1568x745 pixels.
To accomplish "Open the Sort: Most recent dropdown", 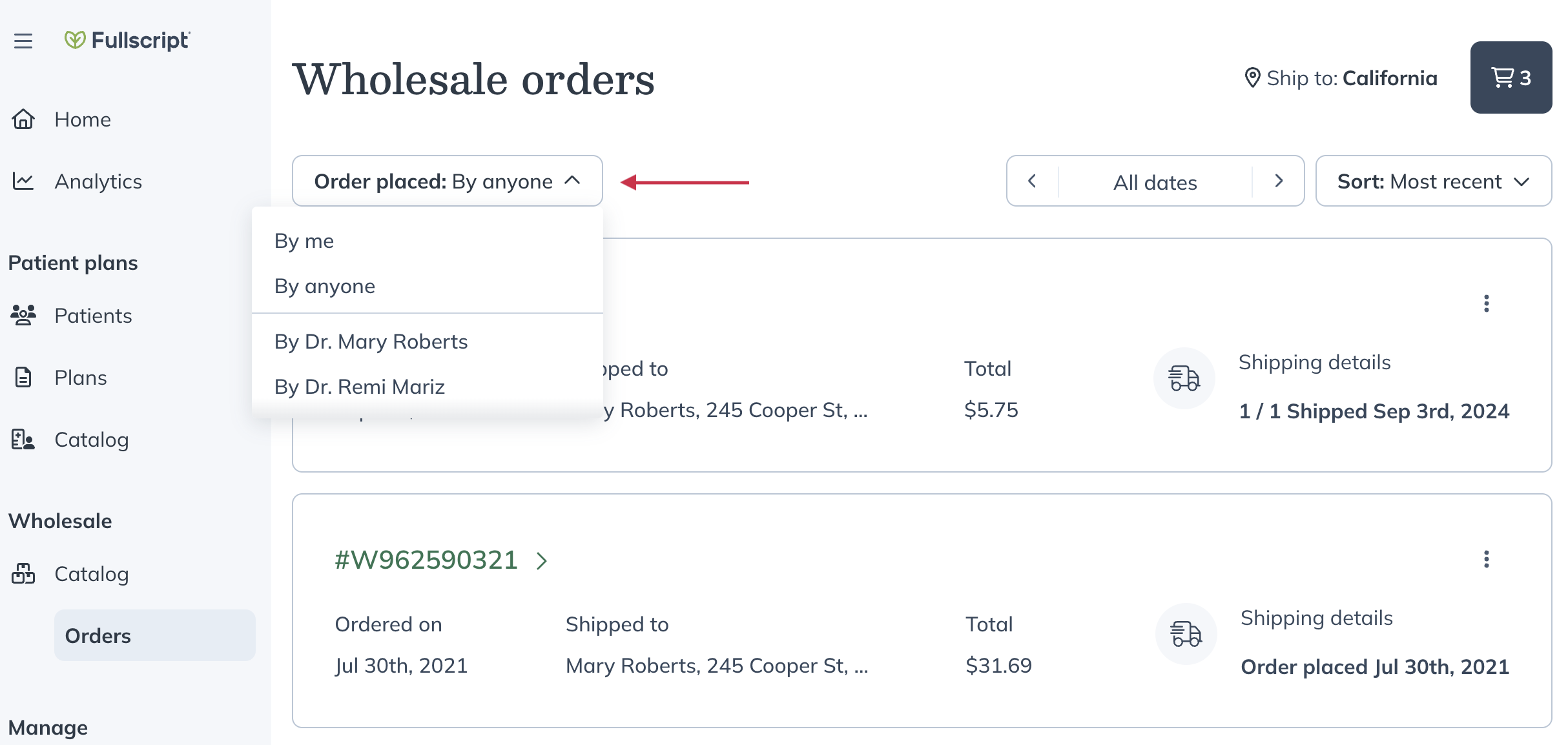I will (1433, 181).
